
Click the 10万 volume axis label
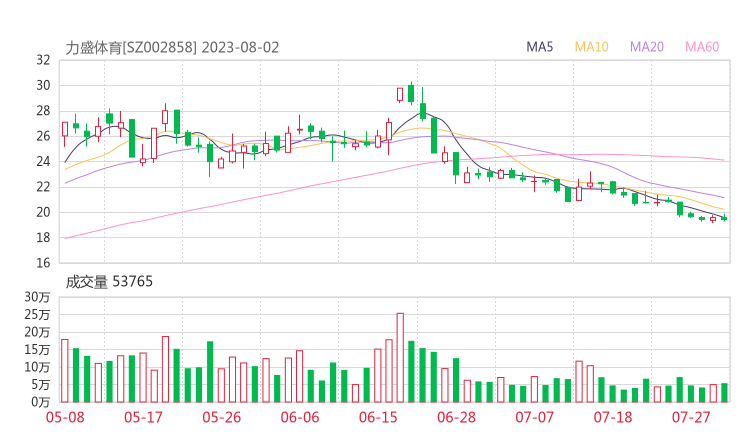[37, 367]
